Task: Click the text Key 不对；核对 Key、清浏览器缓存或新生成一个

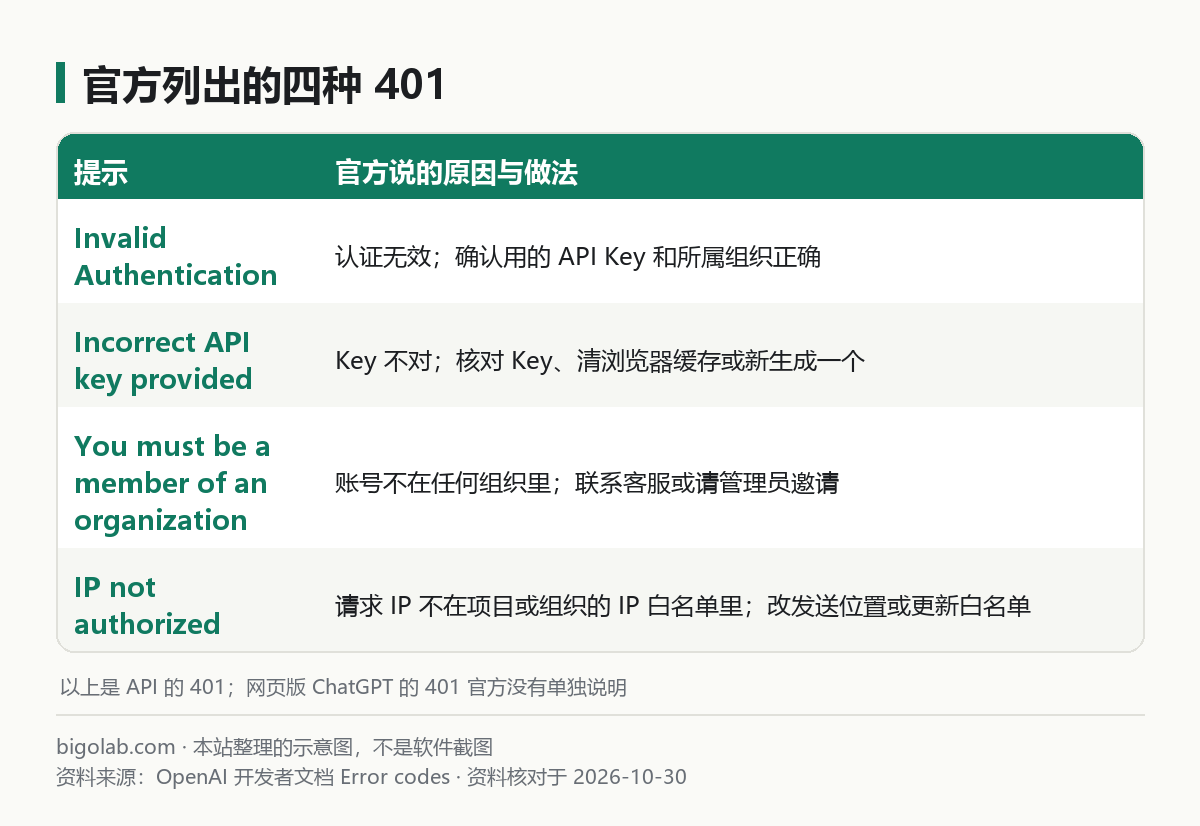Action: pyautogui.click(x=600, y=361)
